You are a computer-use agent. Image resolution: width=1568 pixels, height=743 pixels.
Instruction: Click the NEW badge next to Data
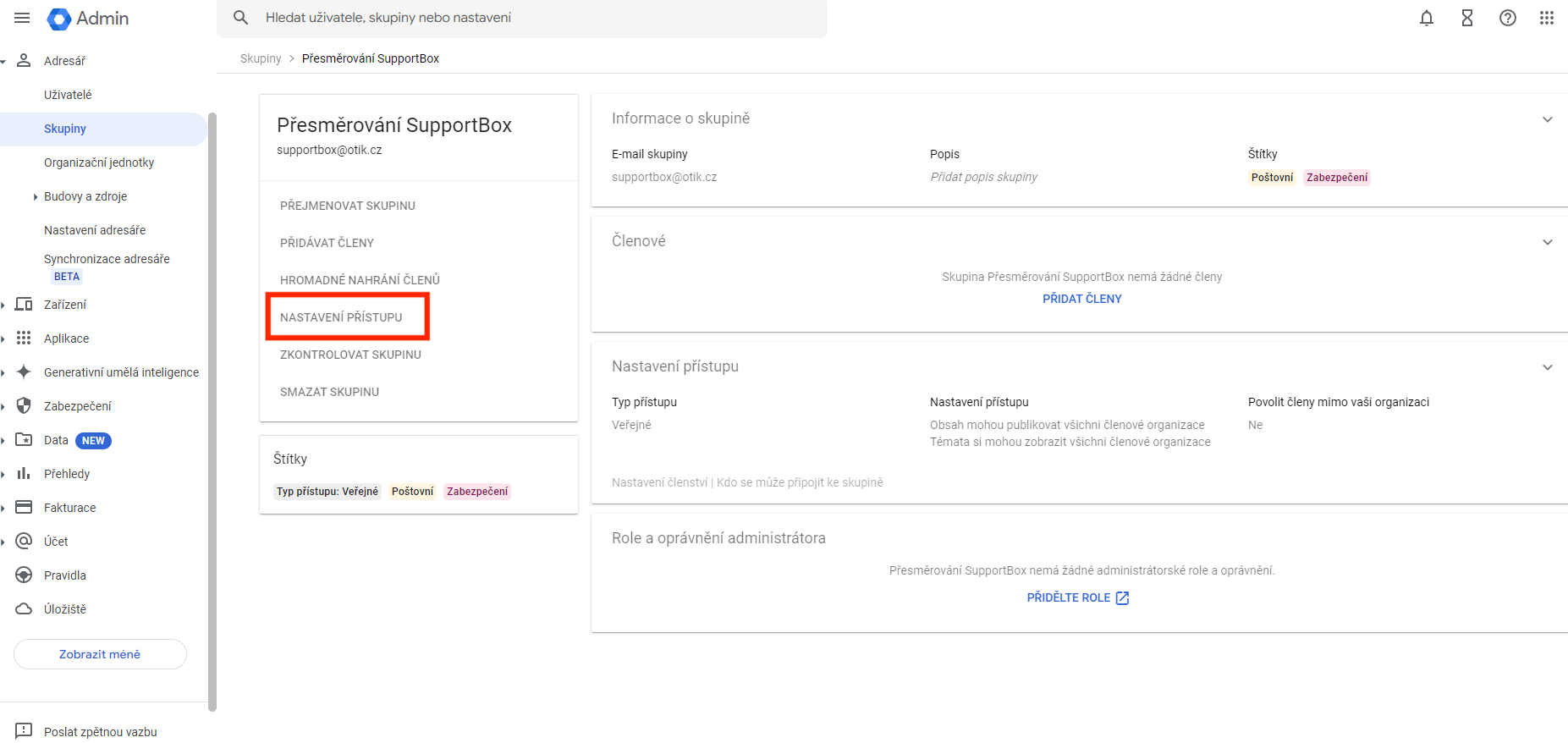click(x=93, y=441)
